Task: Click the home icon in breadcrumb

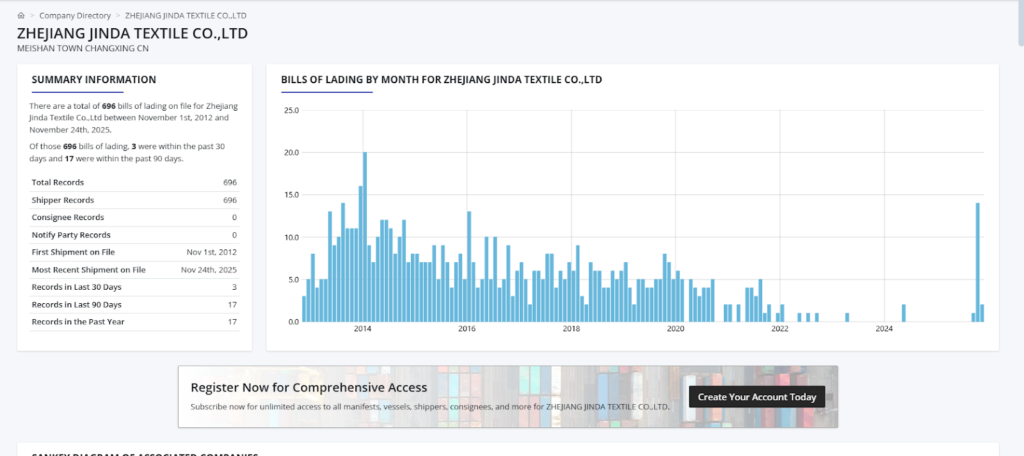Action: click(21, 16)
